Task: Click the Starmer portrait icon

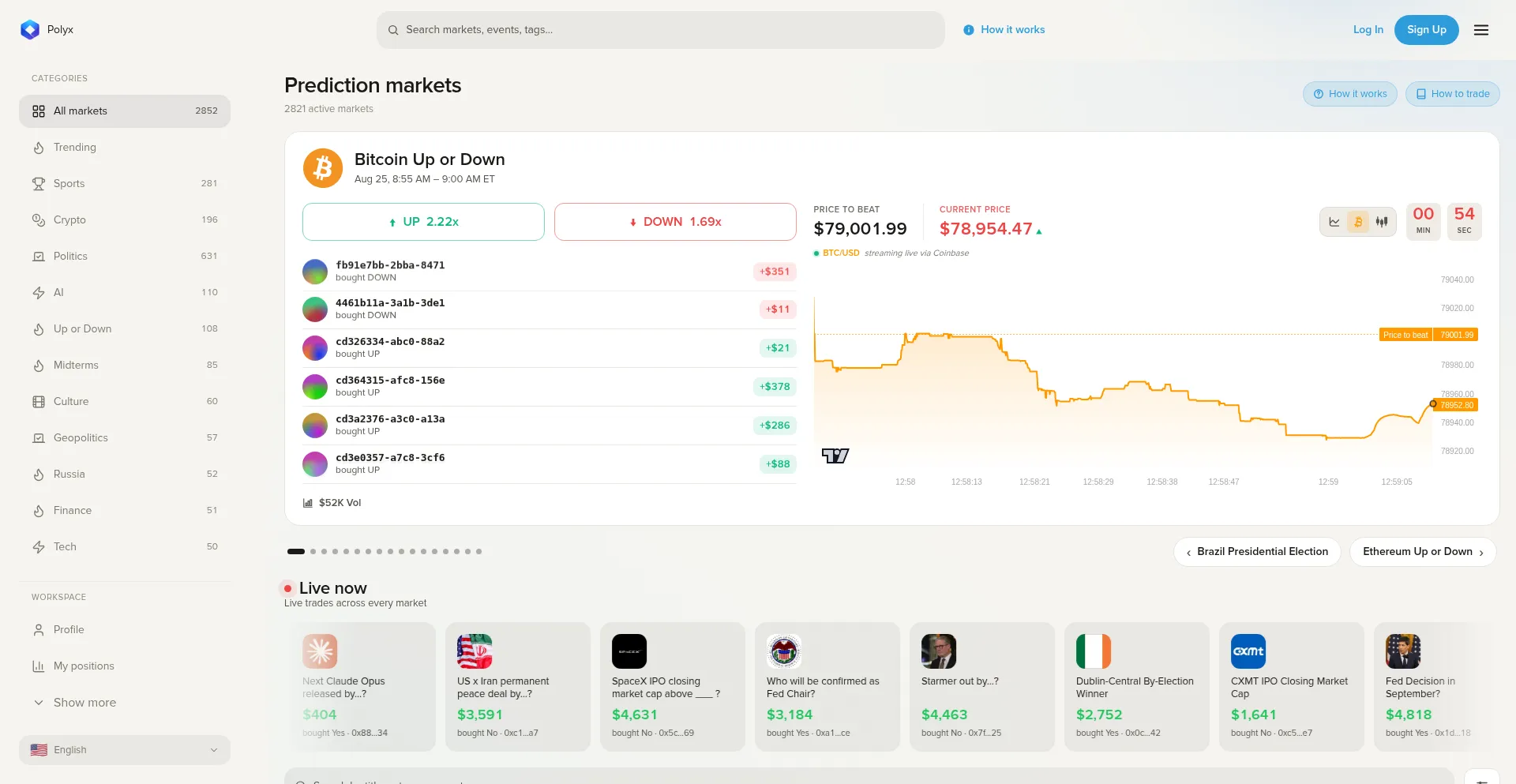Action: (939, 651)
